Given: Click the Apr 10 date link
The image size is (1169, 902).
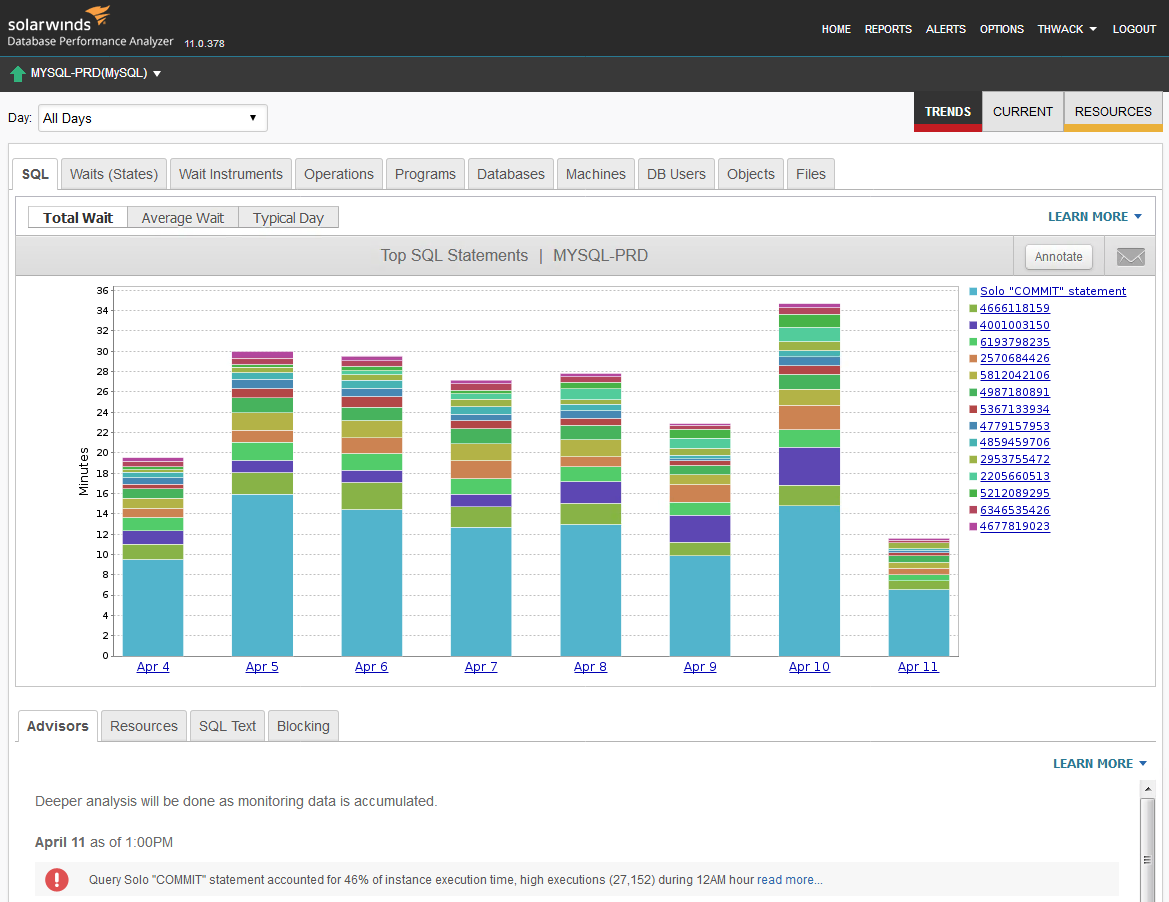Looking at the screenshot, I should [810, 666].
